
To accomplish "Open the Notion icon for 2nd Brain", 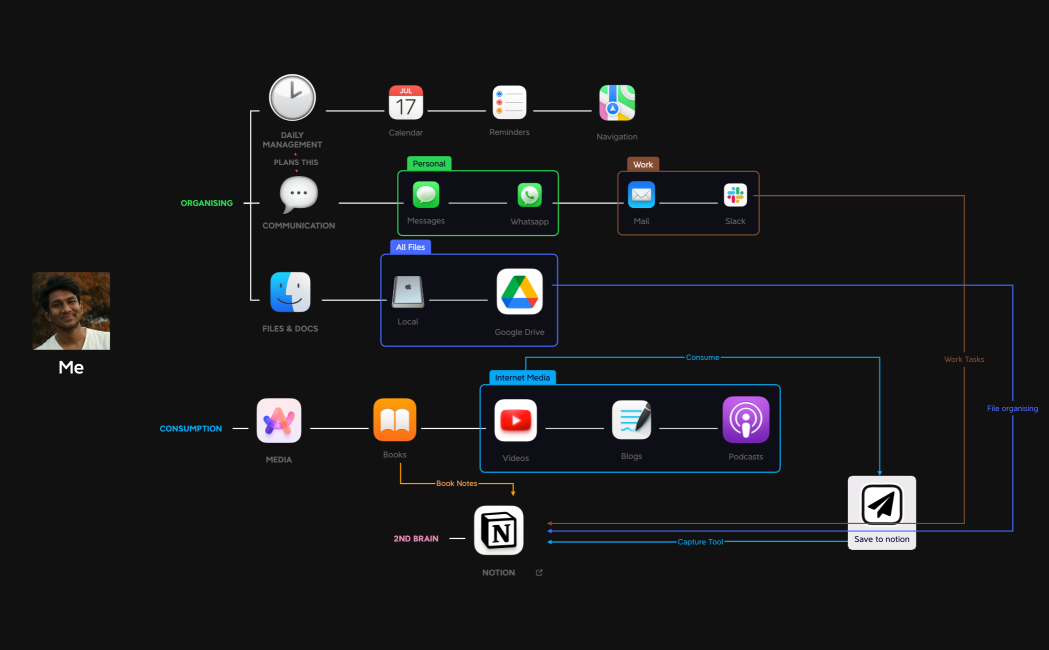I will [498, 531].
